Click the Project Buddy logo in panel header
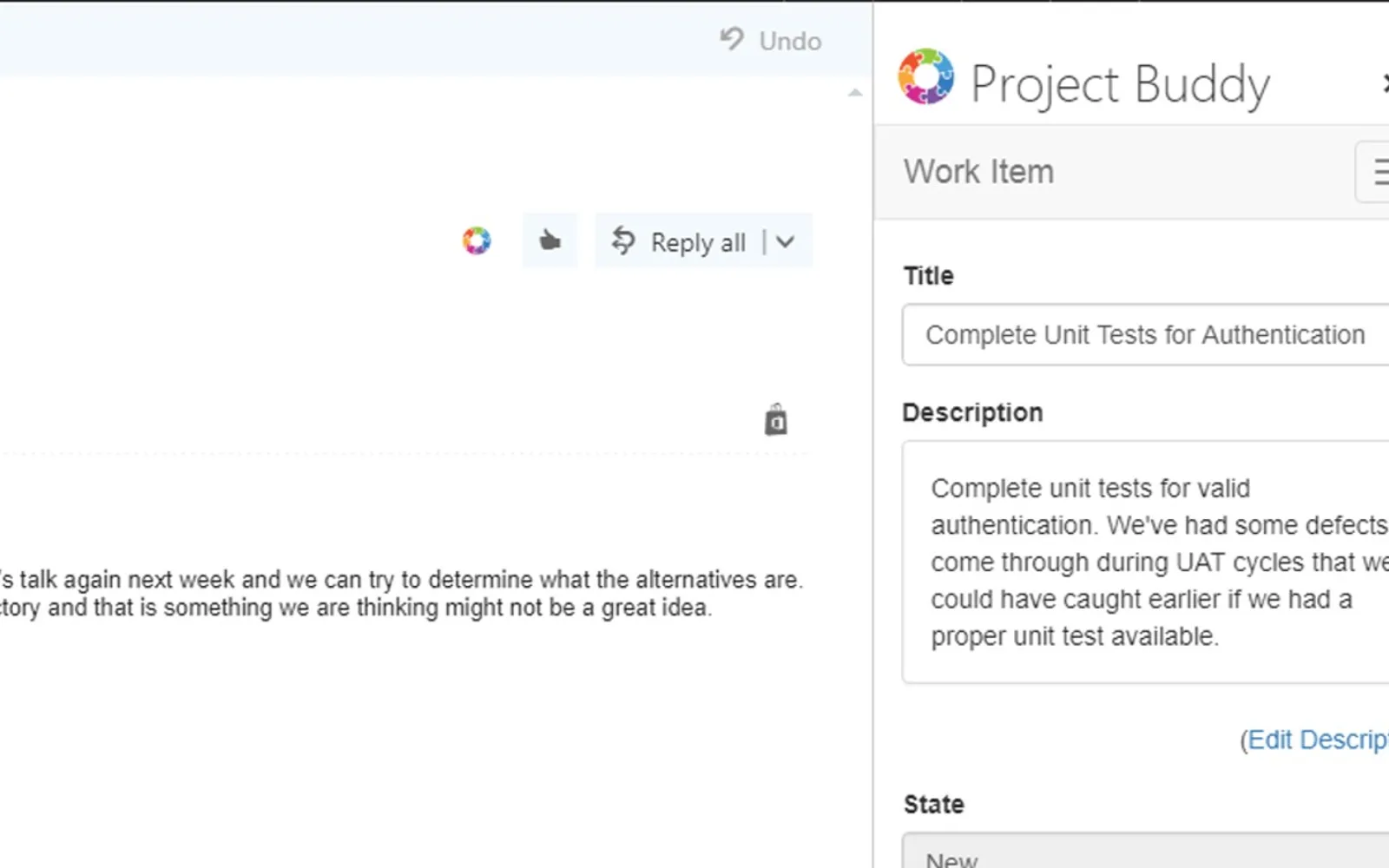 925,76
